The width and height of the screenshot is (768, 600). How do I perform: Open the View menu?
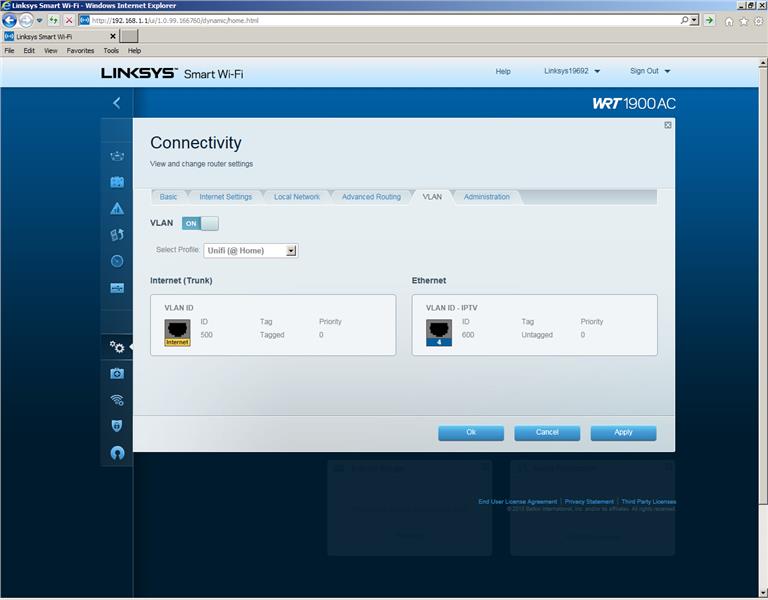pos(50,50)
